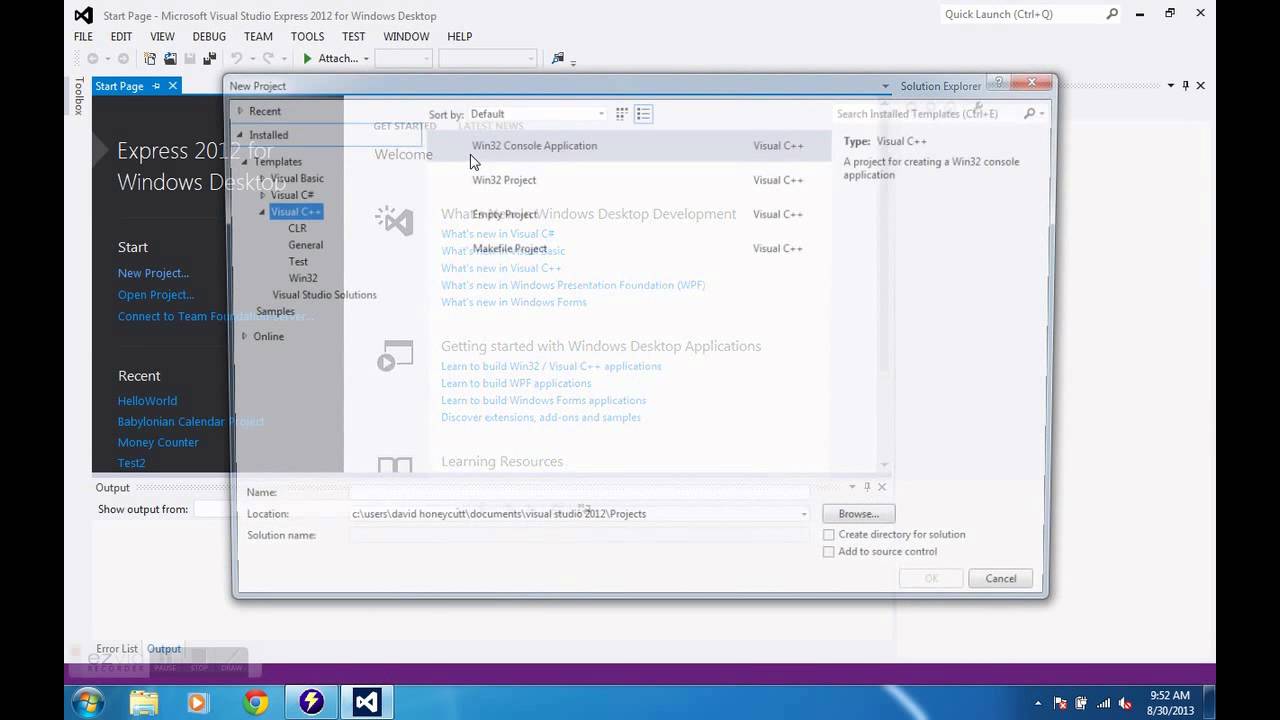Select Win32 Console Application template
Viewport: 1280px width, 720px height.
(x=630, y=146)
